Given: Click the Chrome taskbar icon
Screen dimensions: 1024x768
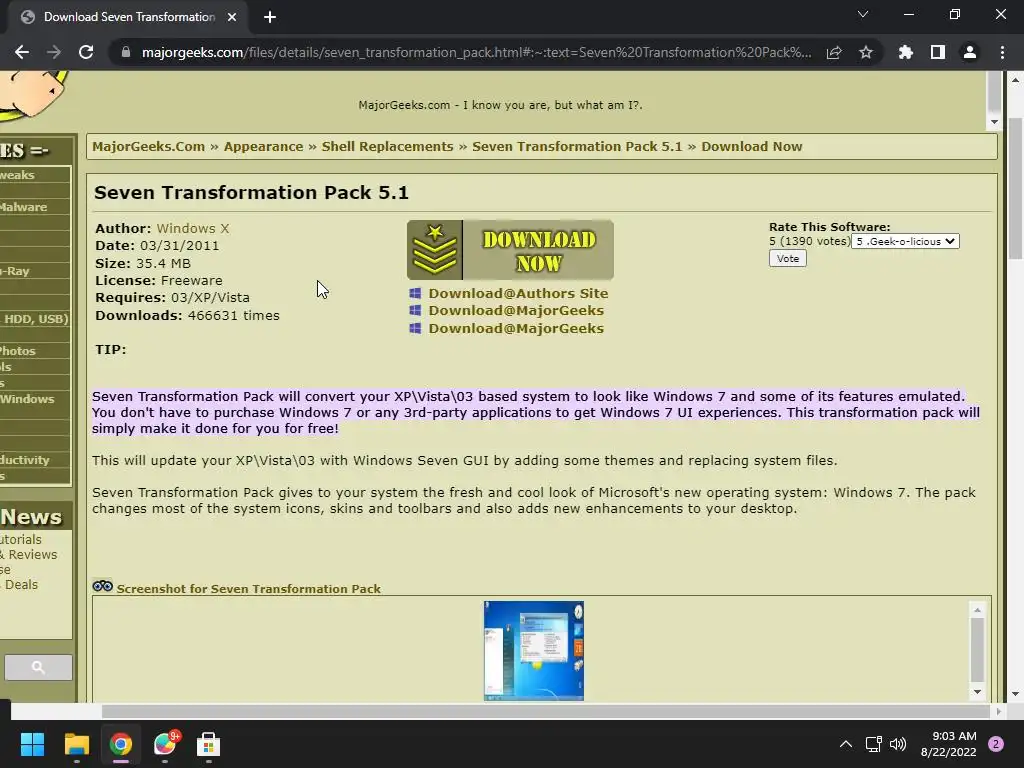Looking at the screenshot, I should click(121, 744).
